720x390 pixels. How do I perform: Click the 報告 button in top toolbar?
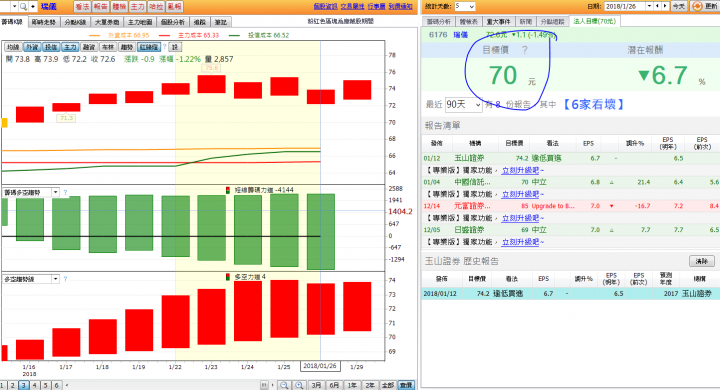[101, 6]
